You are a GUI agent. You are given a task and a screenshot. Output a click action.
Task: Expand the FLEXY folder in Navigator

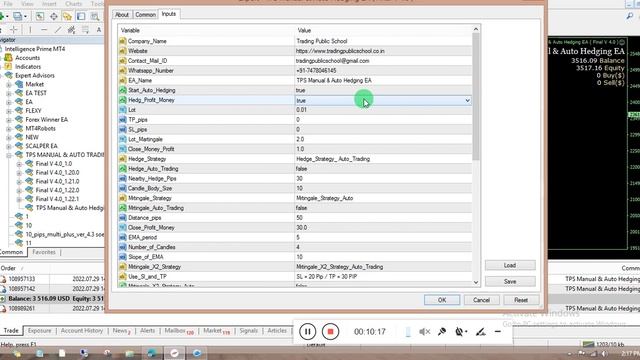tap(9, 111)
